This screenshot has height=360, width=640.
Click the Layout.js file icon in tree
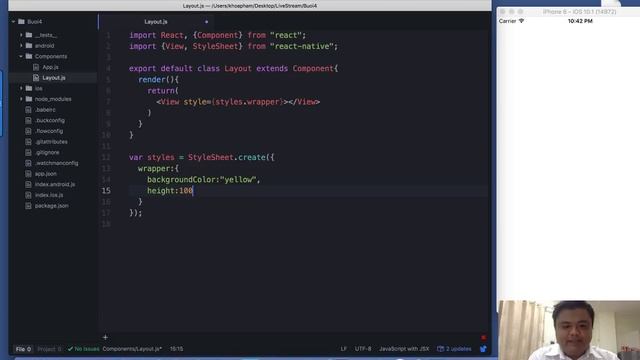click(x=36, y=78)
